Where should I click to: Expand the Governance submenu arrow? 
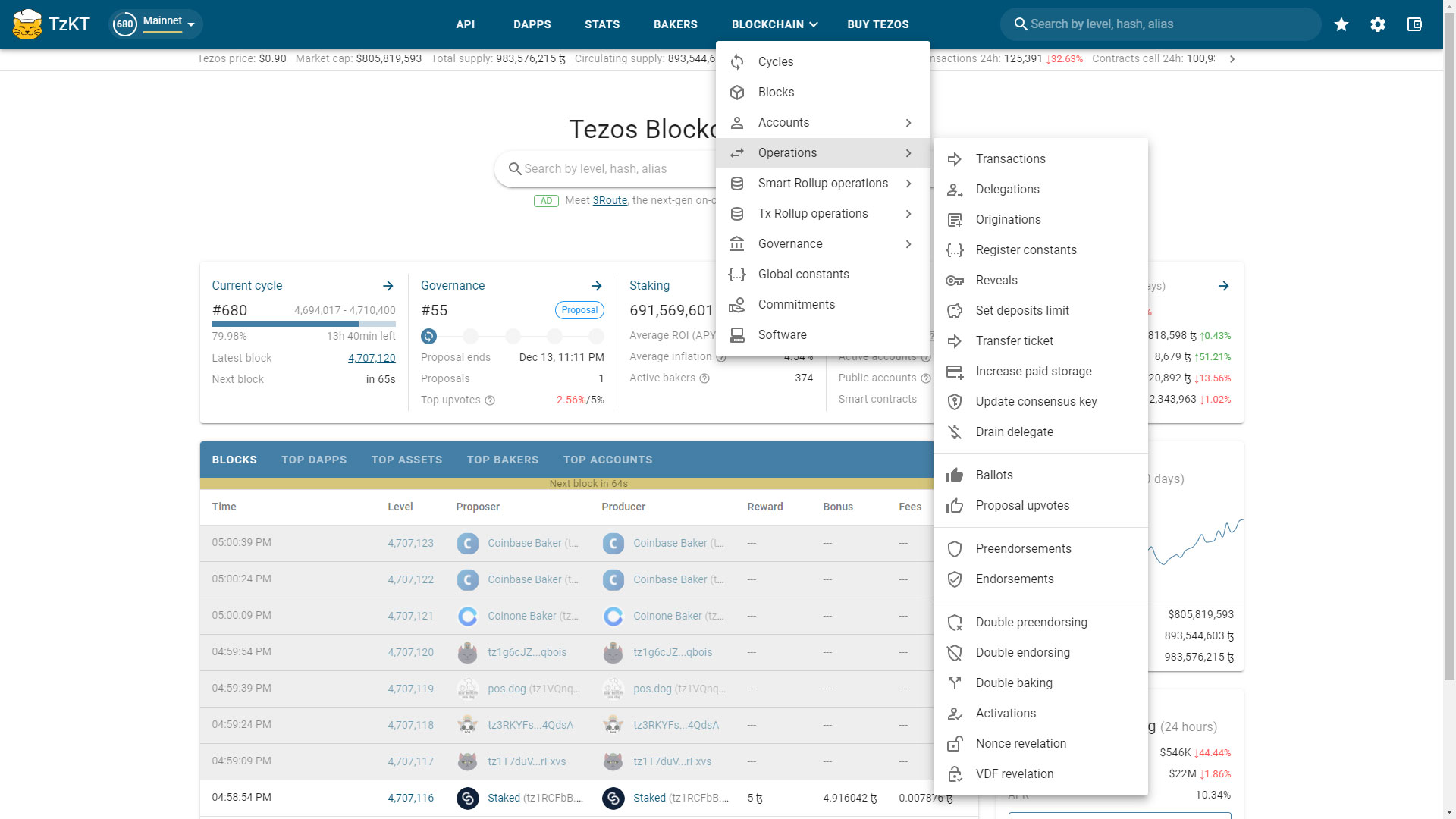909,244
